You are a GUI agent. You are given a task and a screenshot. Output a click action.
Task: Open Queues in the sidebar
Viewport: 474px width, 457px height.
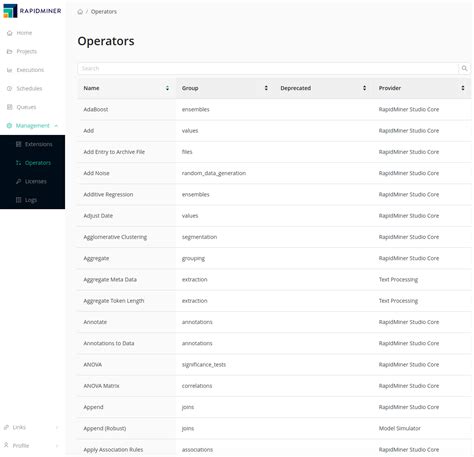[26, 107]
